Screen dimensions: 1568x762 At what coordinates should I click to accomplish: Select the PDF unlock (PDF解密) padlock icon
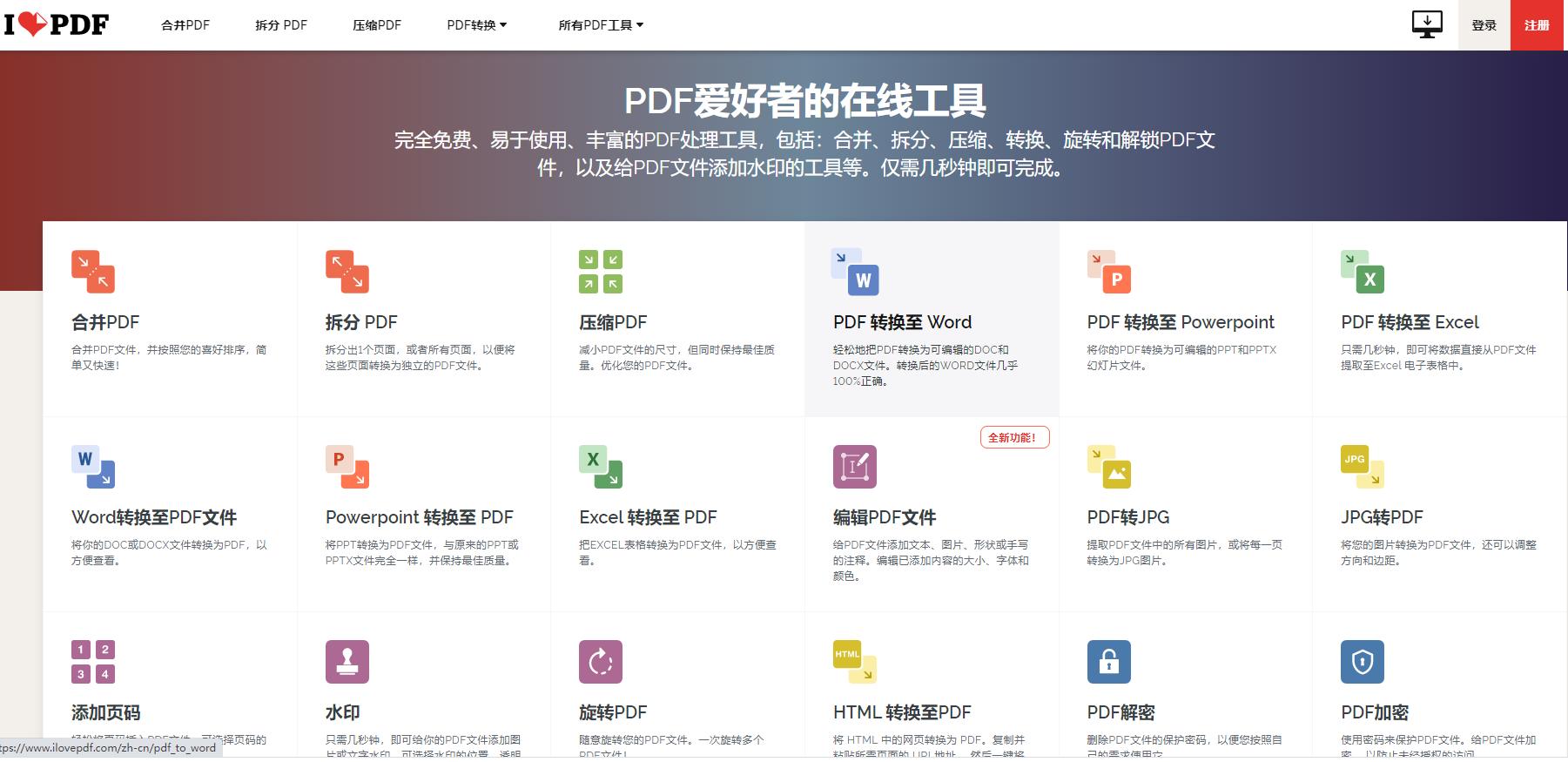click(1109, 662)
